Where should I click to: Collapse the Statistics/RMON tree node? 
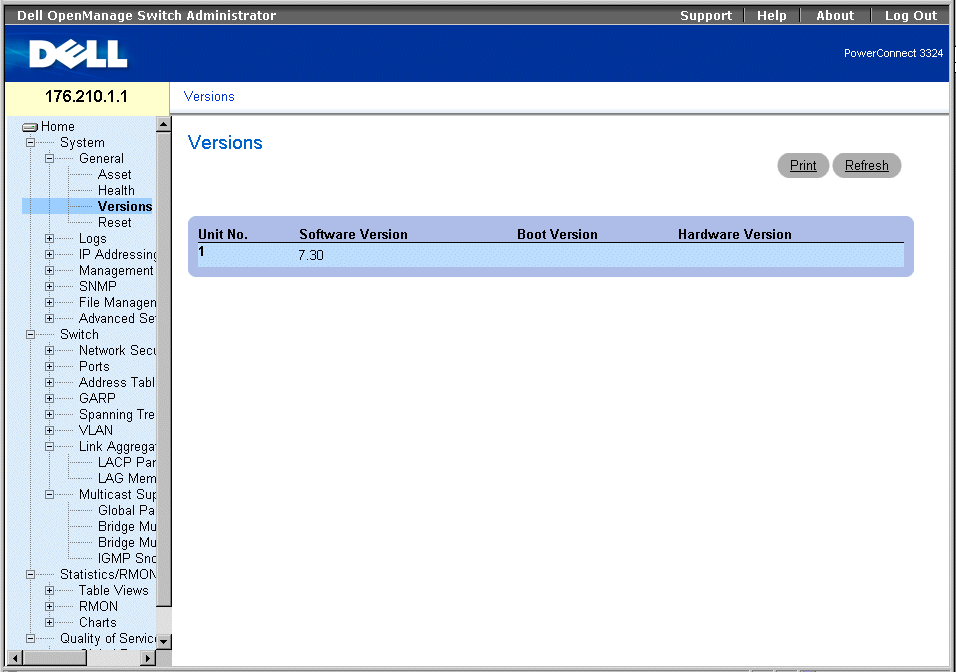(x=30, y=574)
